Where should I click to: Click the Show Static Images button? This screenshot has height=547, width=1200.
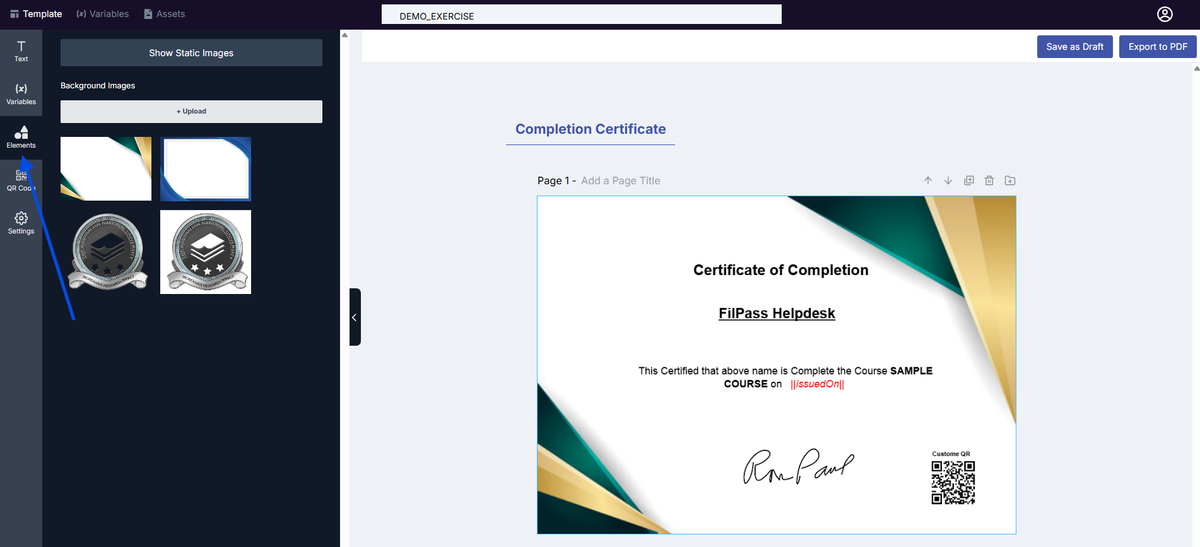[x=191, y=53]
